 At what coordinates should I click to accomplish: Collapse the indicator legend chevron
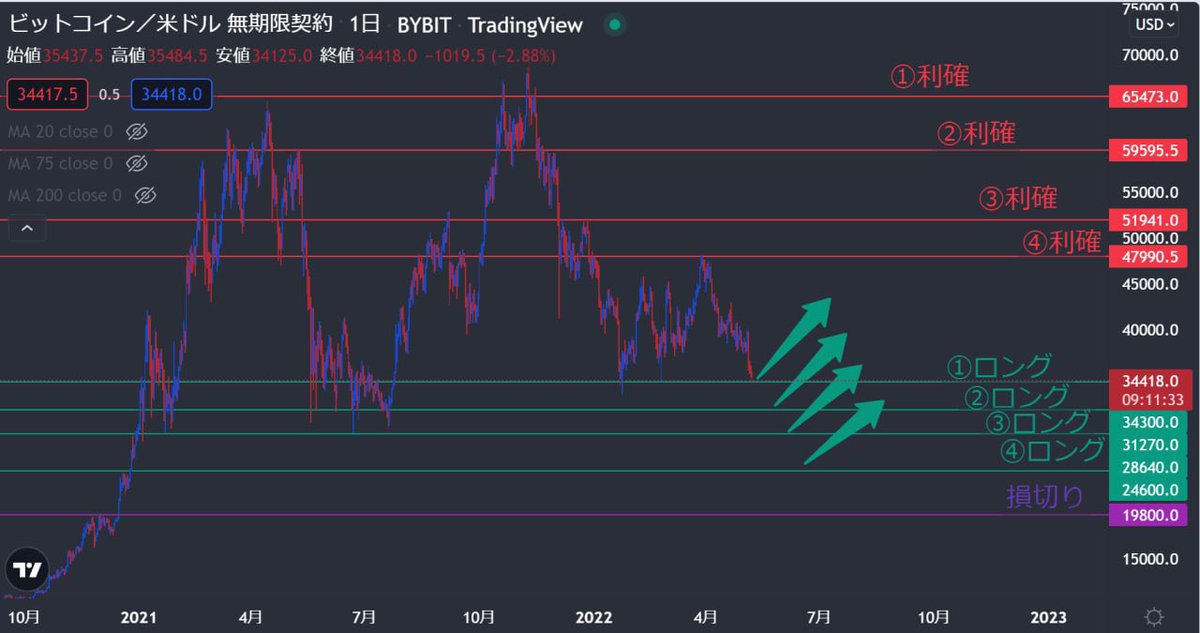click(x=27, y=229)
